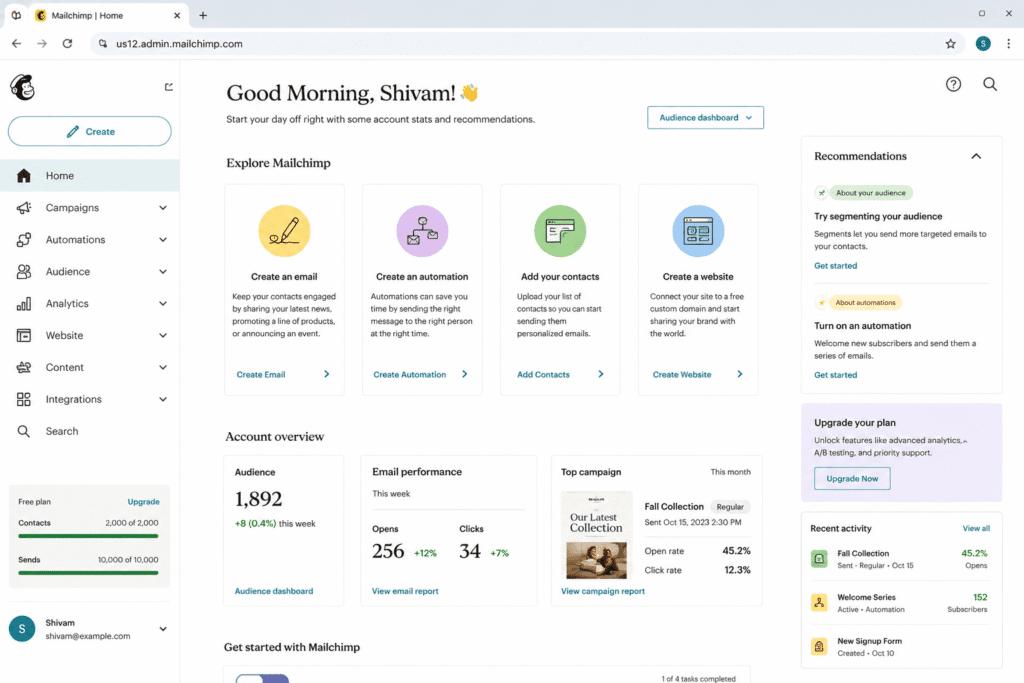Click the Contacts usage progress bar
Viewport: 1024px width, 683px height.
coord(88,536)
